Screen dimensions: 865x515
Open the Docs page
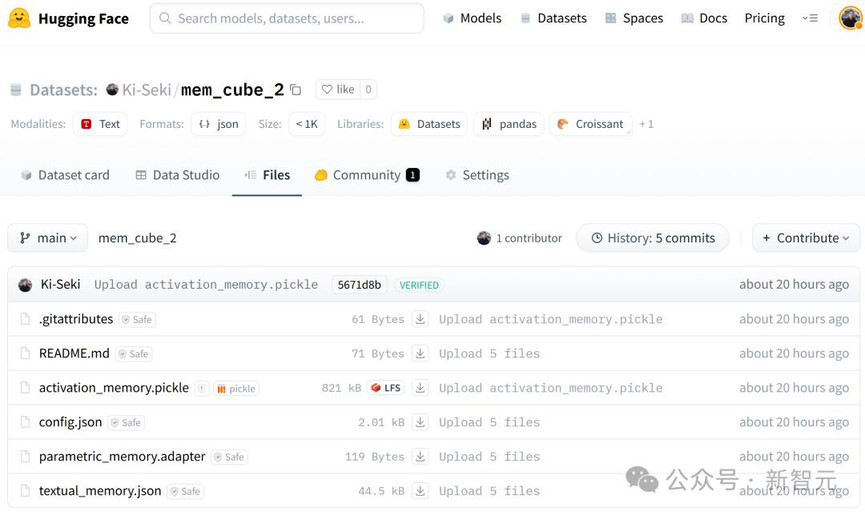point(704,18)
